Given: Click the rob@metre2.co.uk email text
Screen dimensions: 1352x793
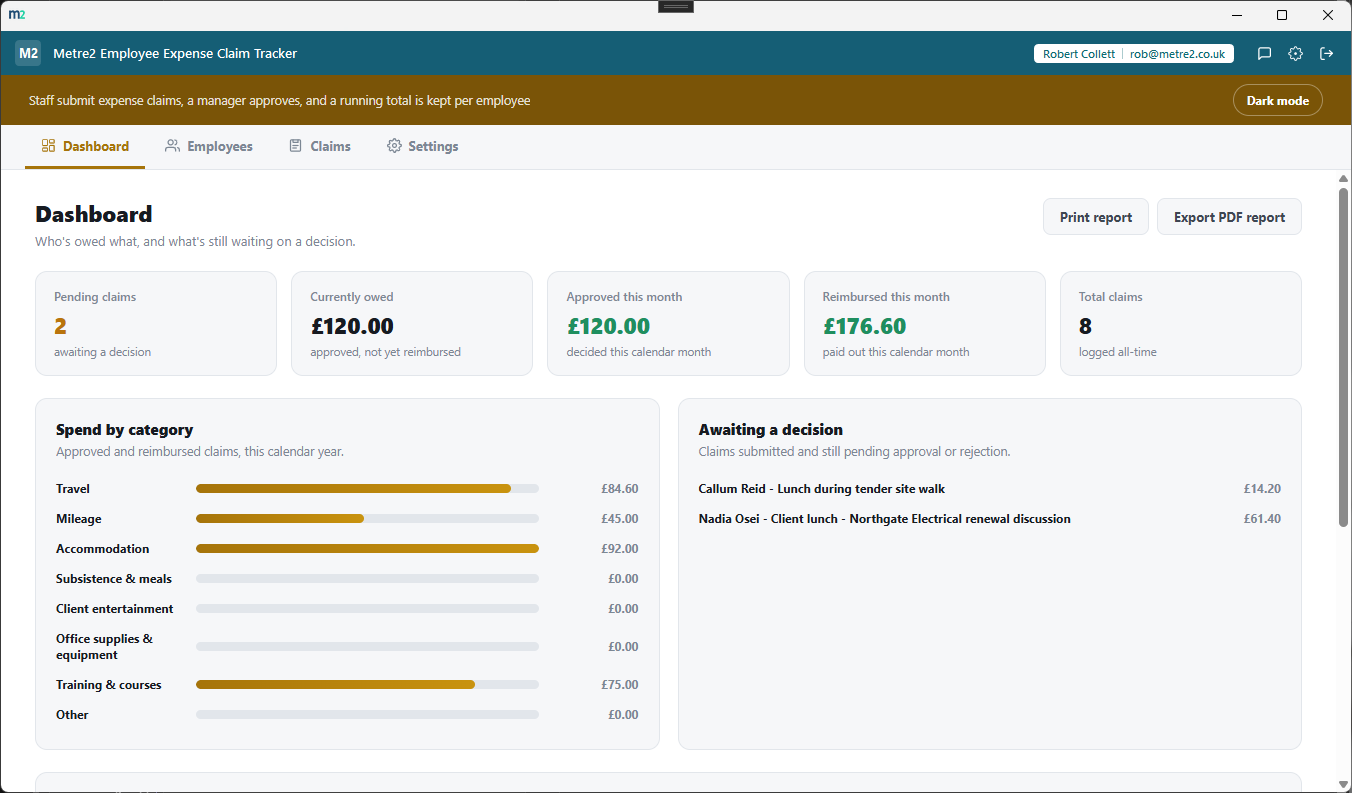Looking at the screenshot, I should point(1177,54).
